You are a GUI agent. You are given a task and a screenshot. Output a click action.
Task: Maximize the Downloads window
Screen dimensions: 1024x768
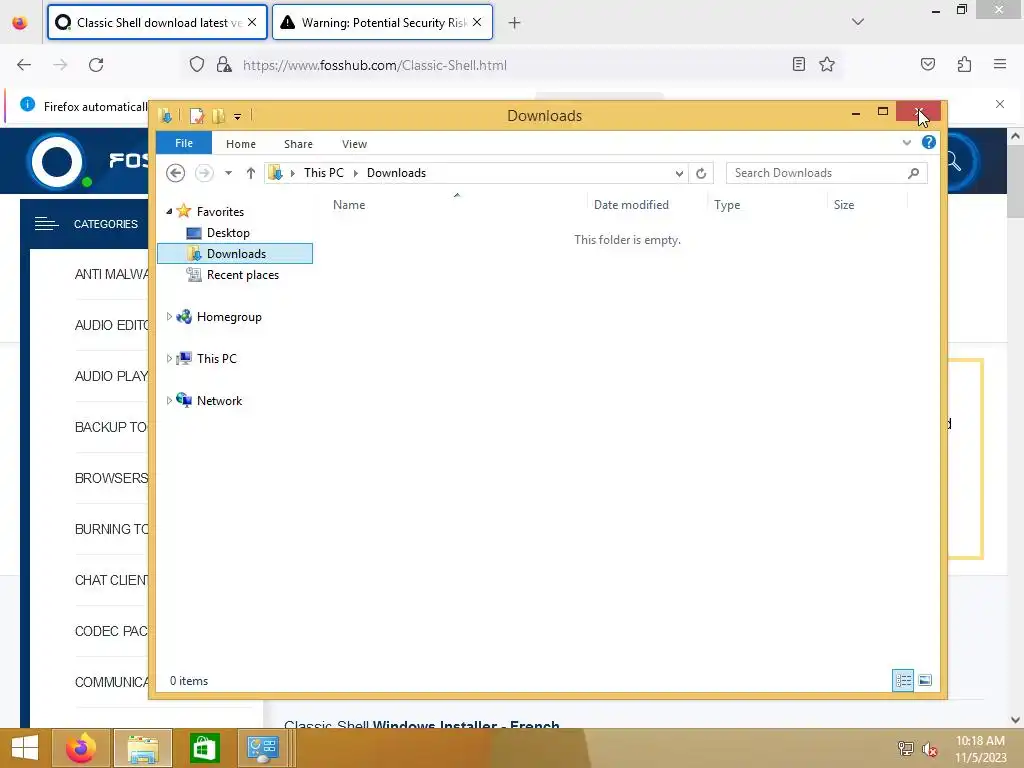(x=883, y=112)
